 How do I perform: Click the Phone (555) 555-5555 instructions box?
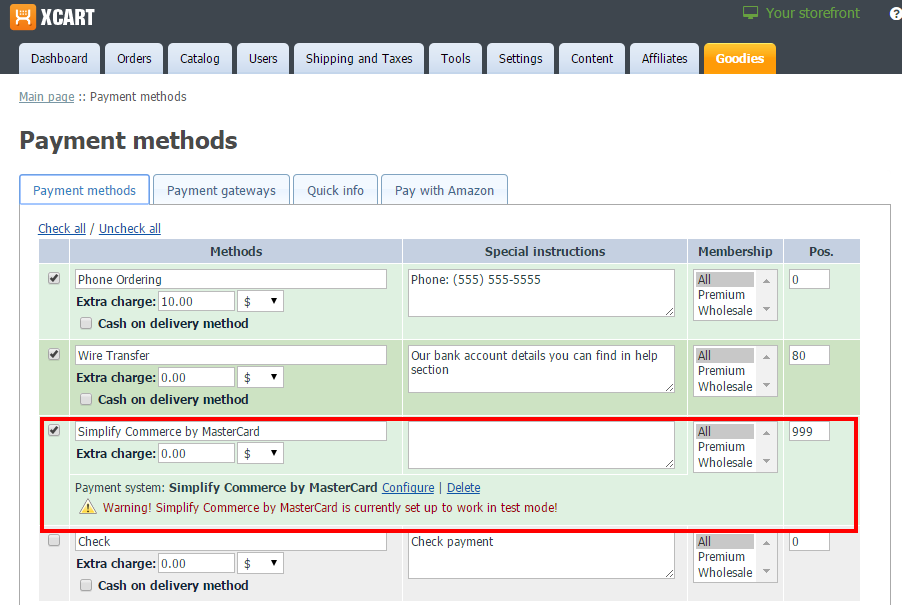pos(541,293)
